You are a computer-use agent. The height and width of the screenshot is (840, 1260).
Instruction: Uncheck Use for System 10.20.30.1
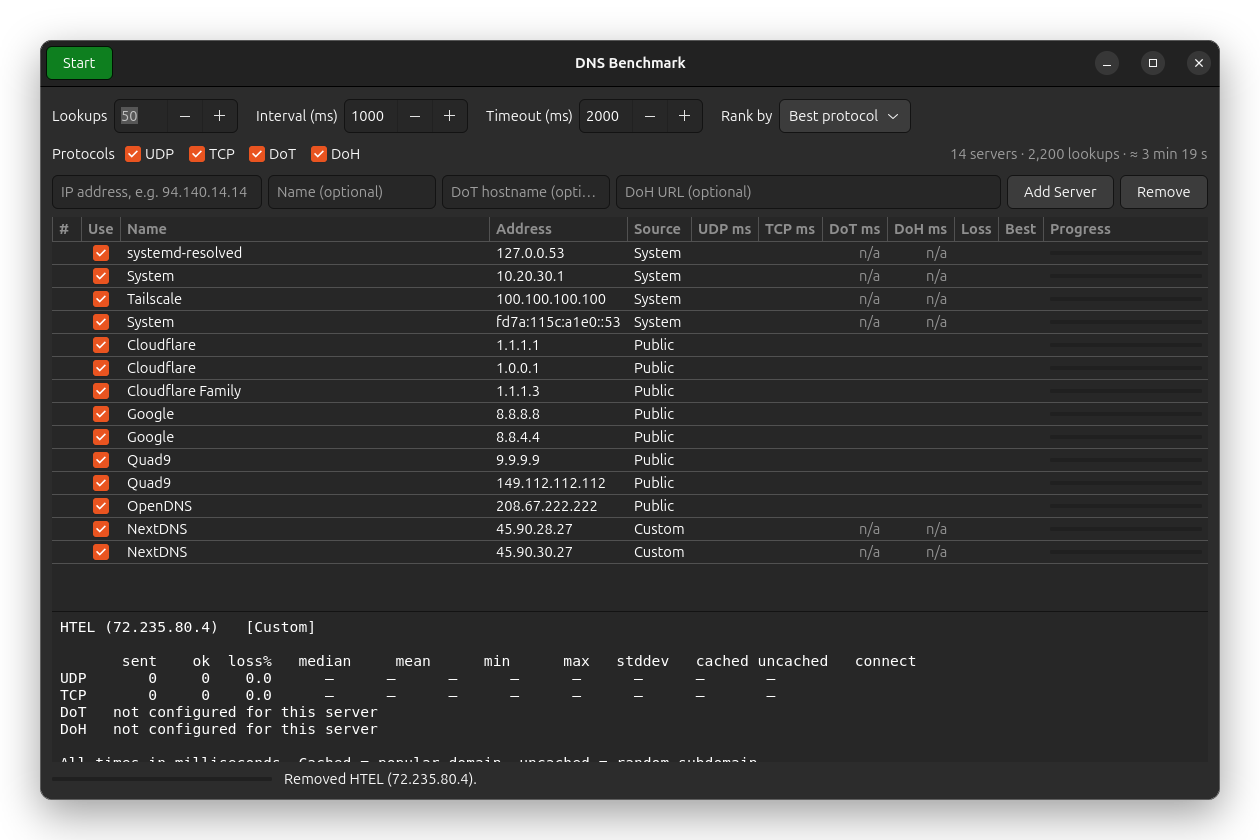coord(101,276)
